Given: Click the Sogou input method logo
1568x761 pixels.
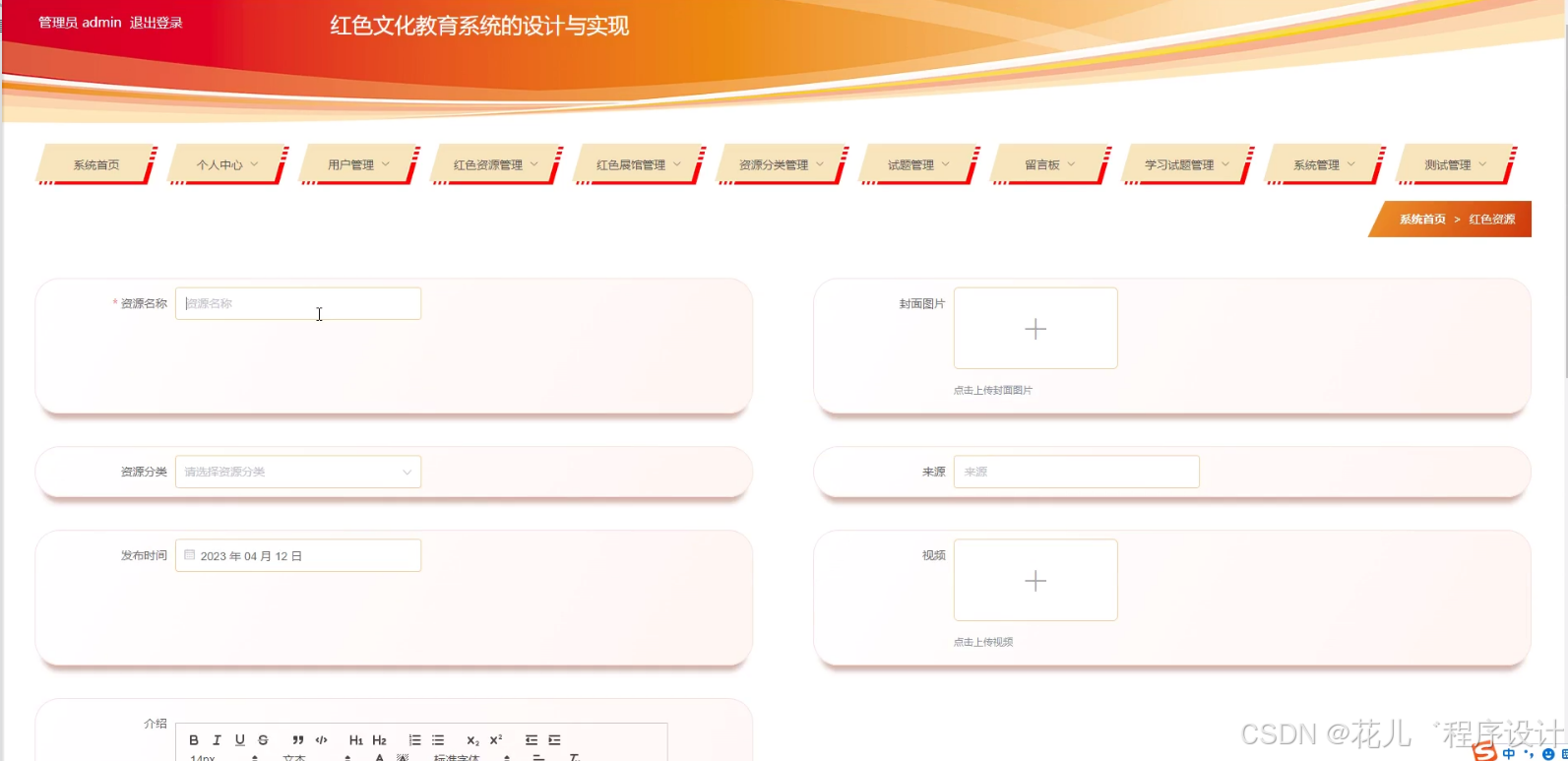Looking at the screenshot, I should pyautogui.click(x=1484, y=752).
